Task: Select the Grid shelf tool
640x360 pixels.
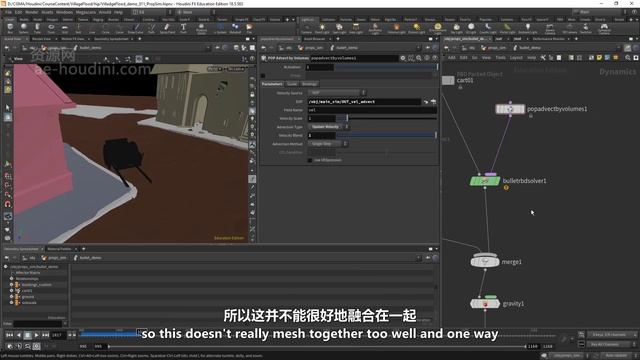Action: (64, 28)
